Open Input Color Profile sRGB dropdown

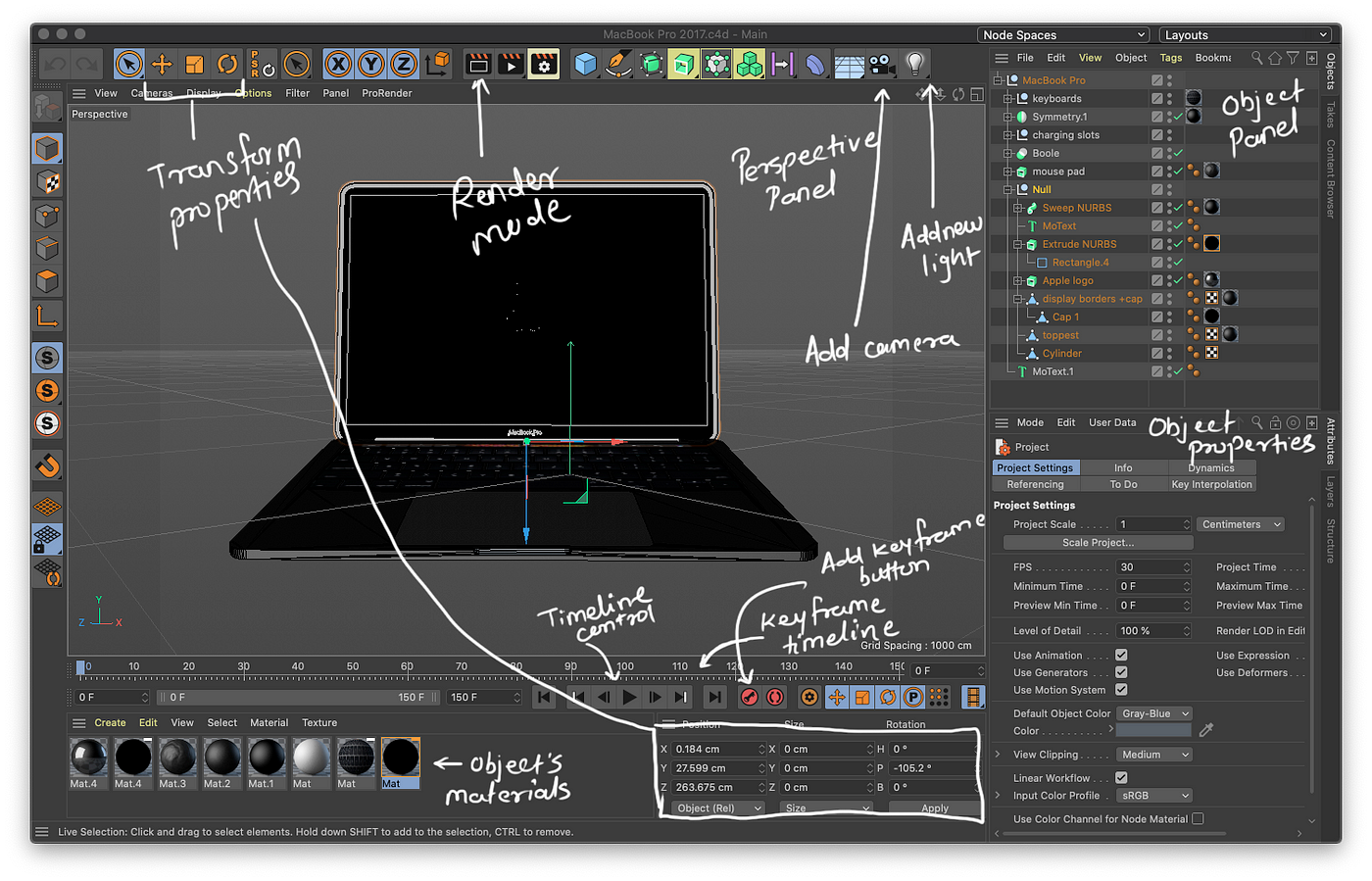click(1154, 796)
